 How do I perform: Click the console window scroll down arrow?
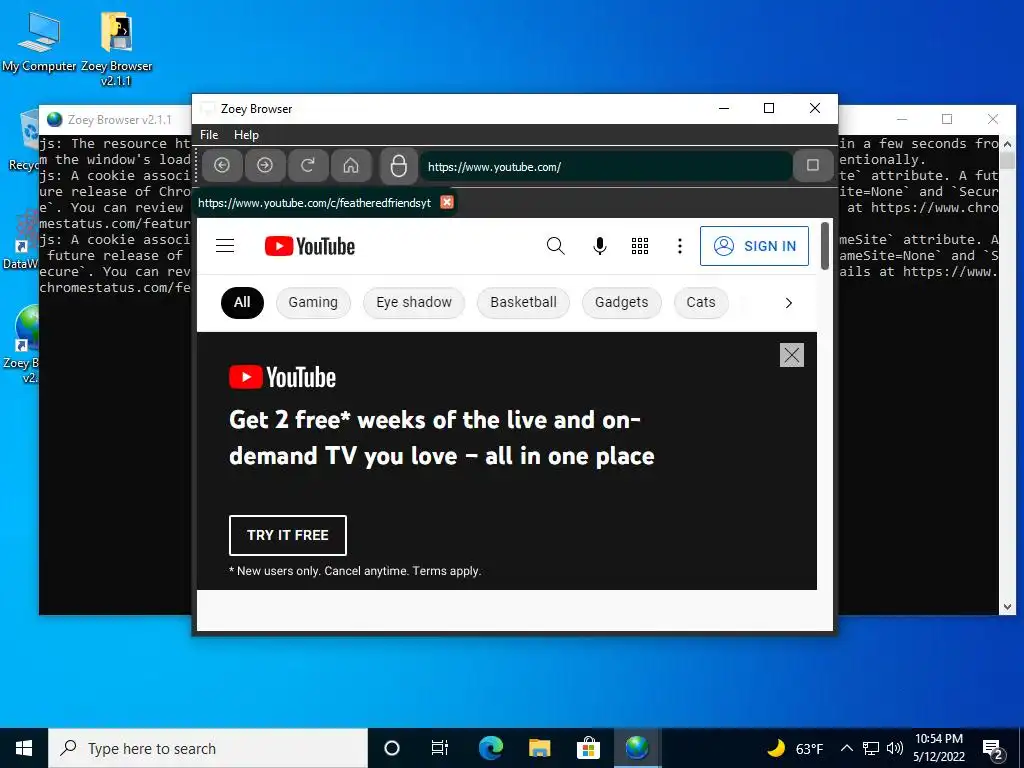click(1007, 607)
